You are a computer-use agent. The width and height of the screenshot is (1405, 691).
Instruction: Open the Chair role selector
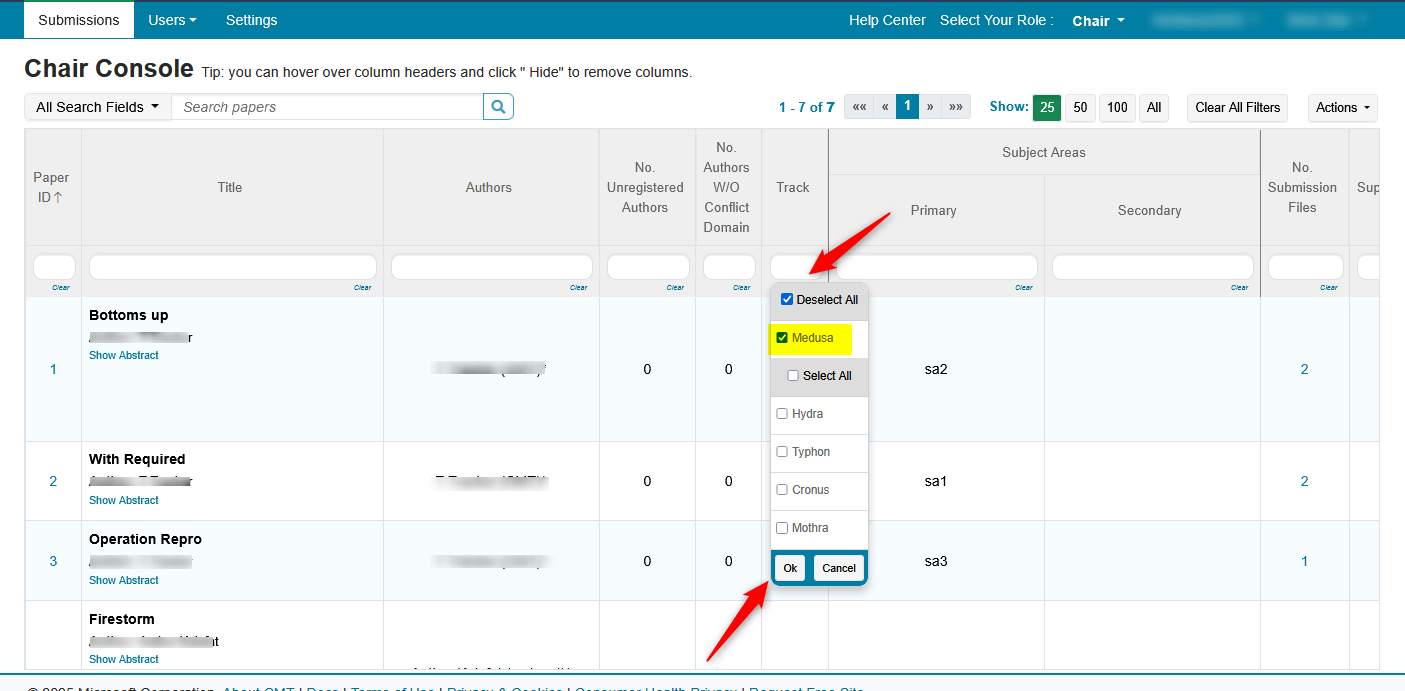(x=1098, y=21)
